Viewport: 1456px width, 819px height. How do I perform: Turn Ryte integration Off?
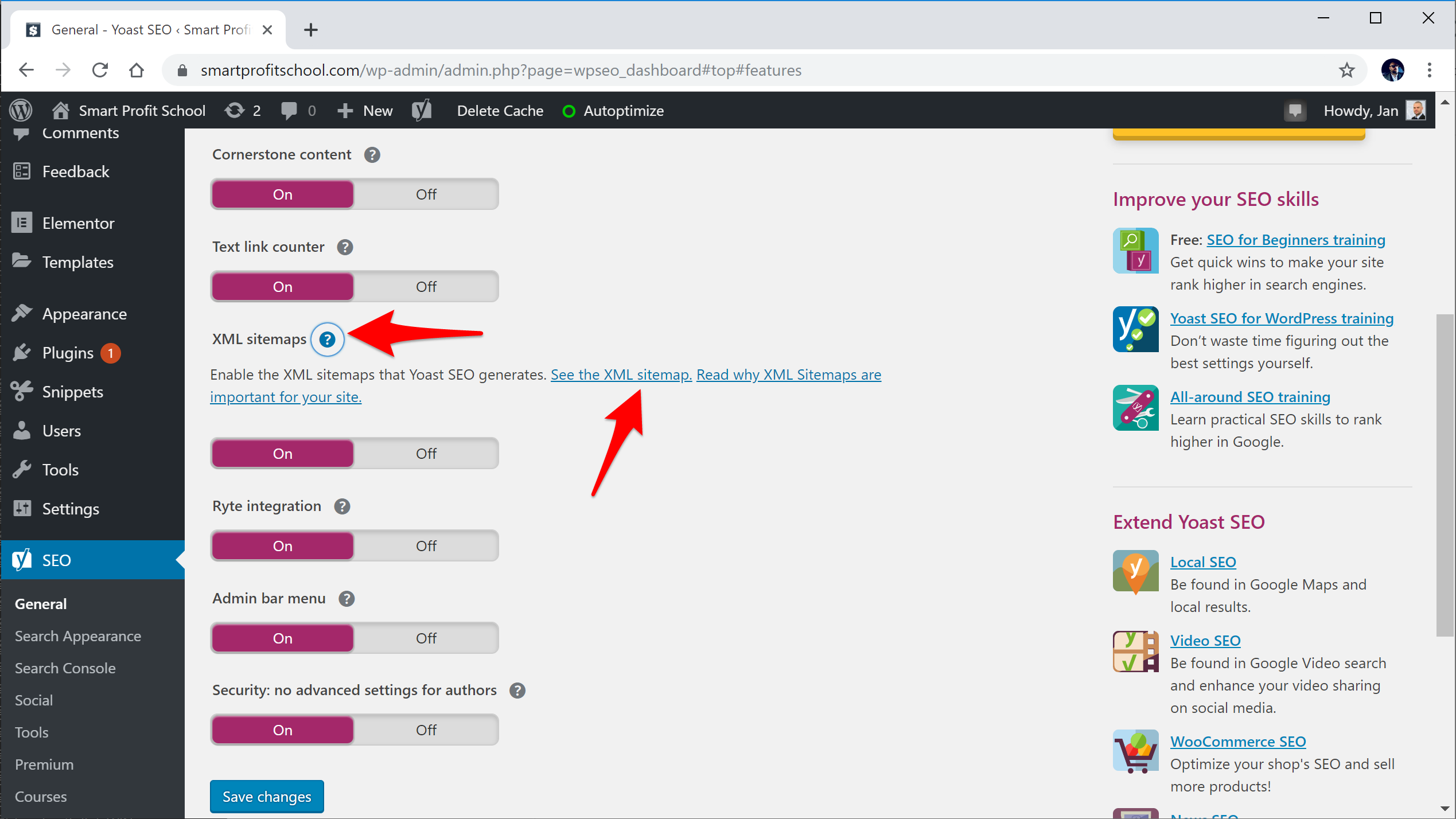tap(426, 546)
